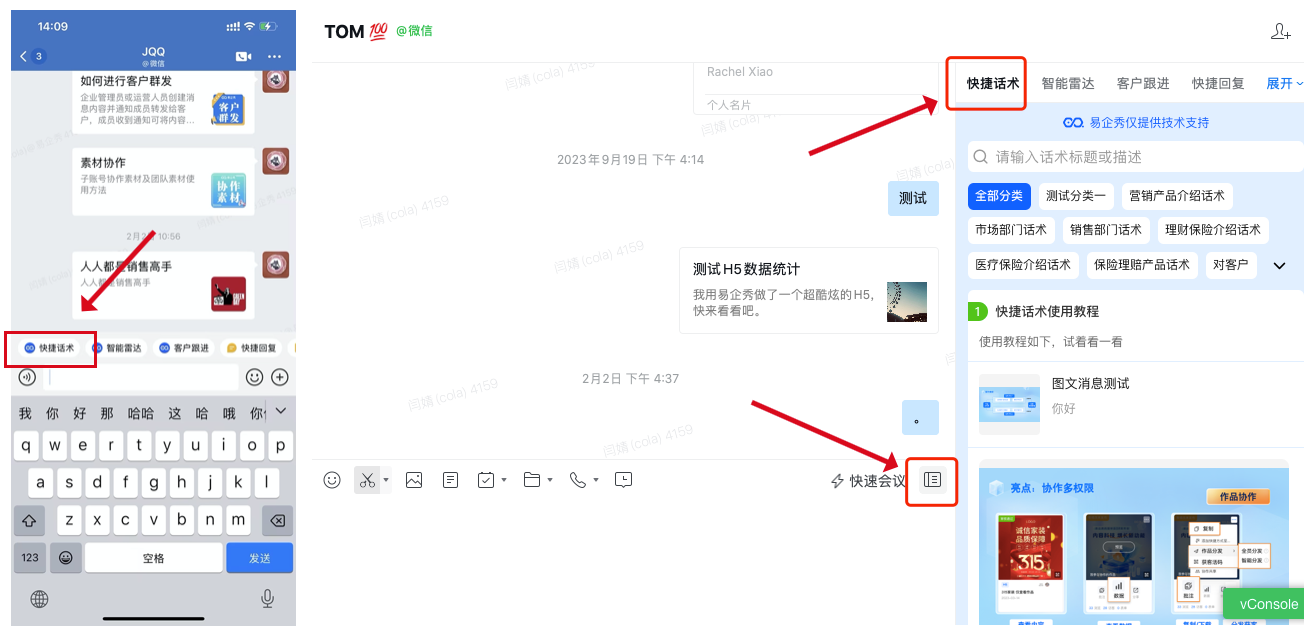The width and height of the screenshot is (1315, 637).
Task: Tap the 空格 space key on phone keyboard
Action: click(x=153, y=558)
